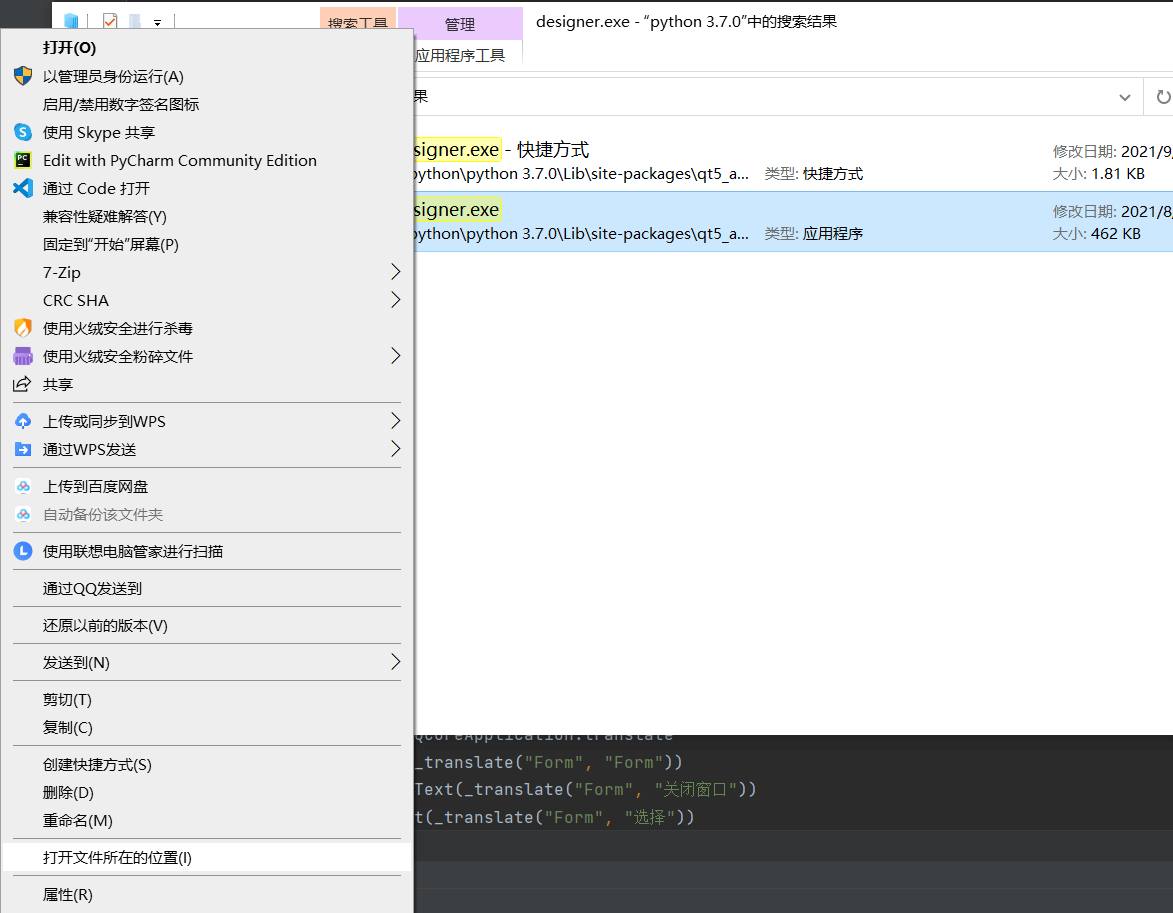
Task: Open 兼容性疑难解答(Y)
Action: [x=208, y=216]
